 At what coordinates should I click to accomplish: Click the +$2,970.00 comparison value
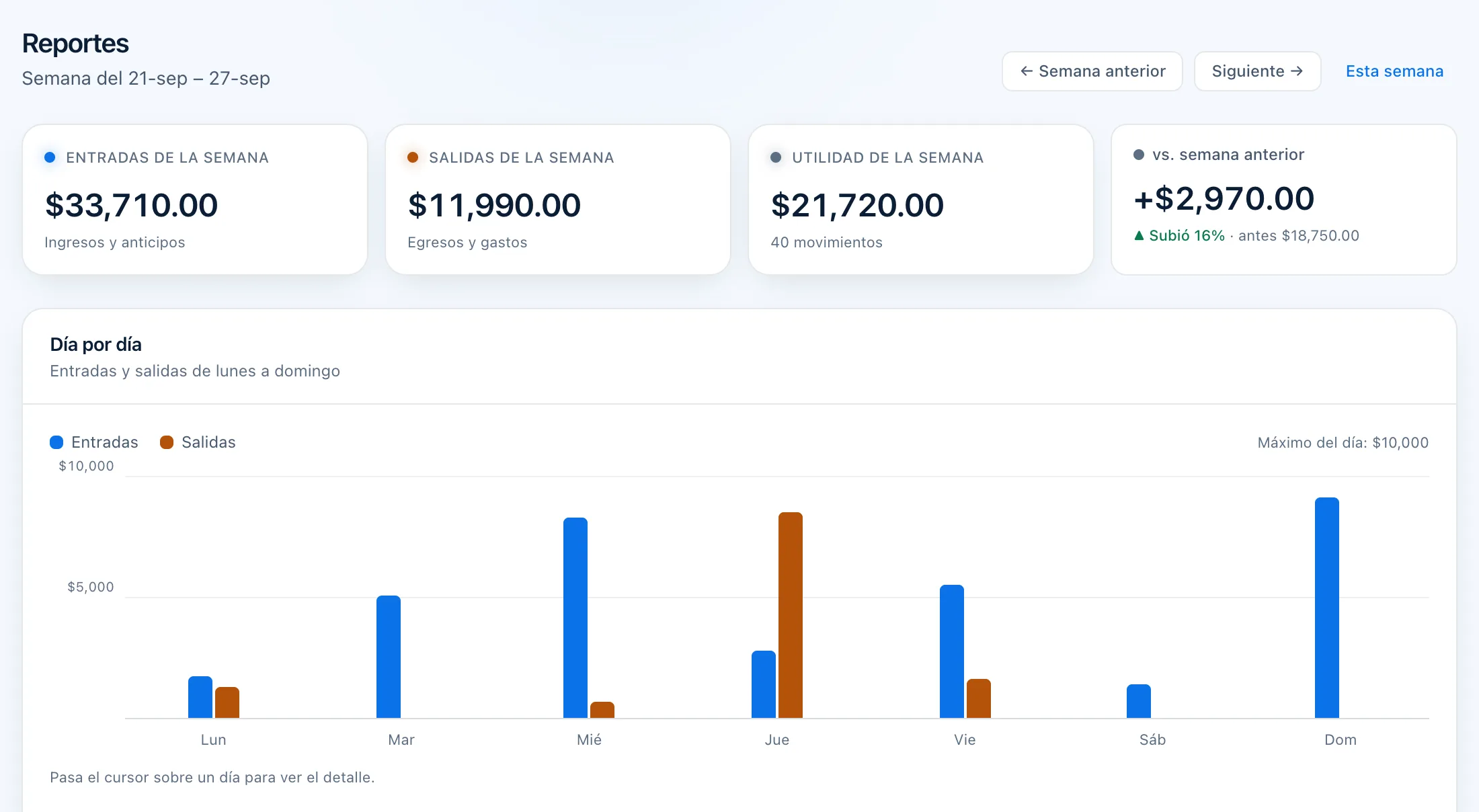1224,199
